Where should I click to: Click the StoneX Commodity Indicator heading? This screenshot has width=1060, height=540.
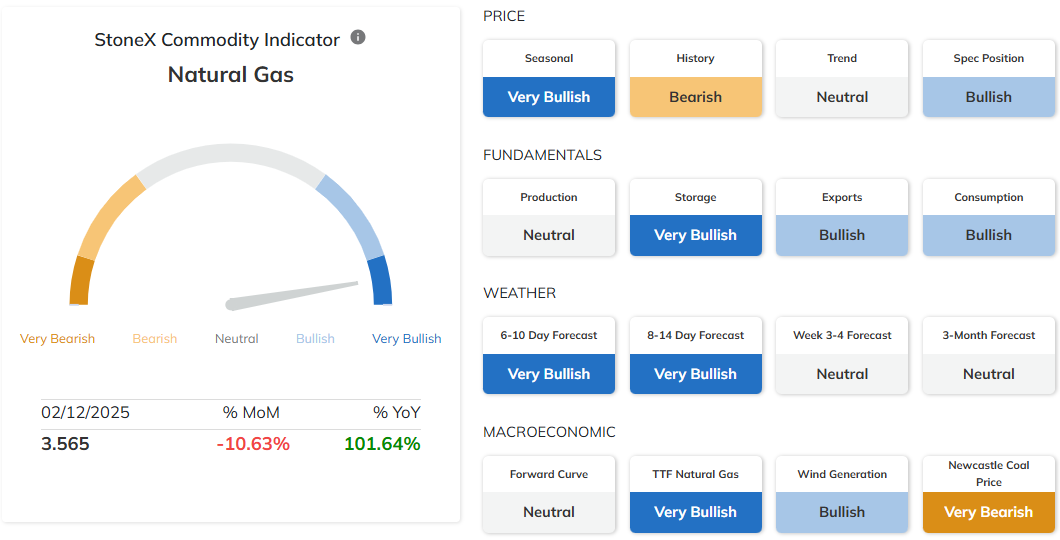217,40
